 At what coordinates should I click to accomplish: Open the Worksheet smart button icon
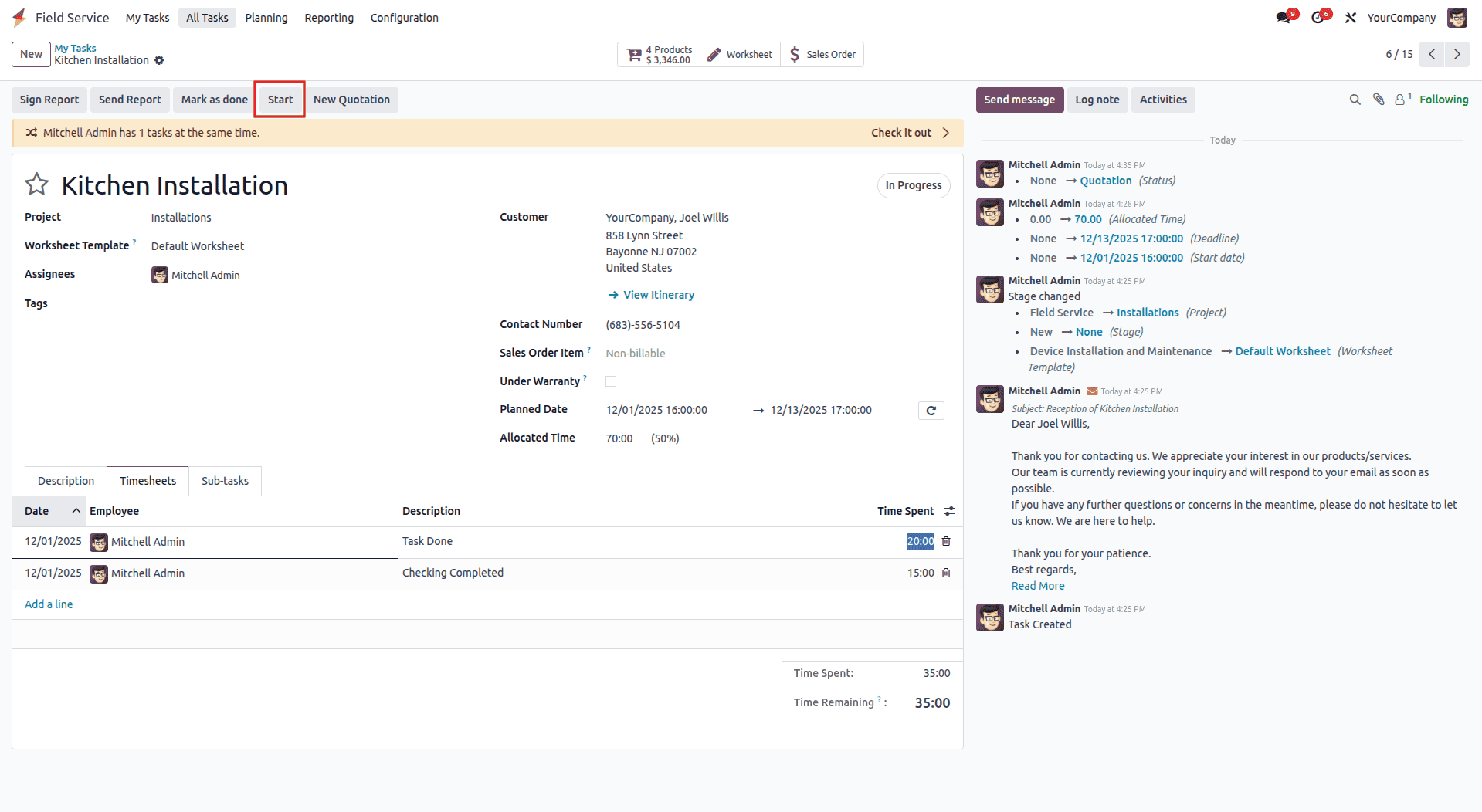713,54
